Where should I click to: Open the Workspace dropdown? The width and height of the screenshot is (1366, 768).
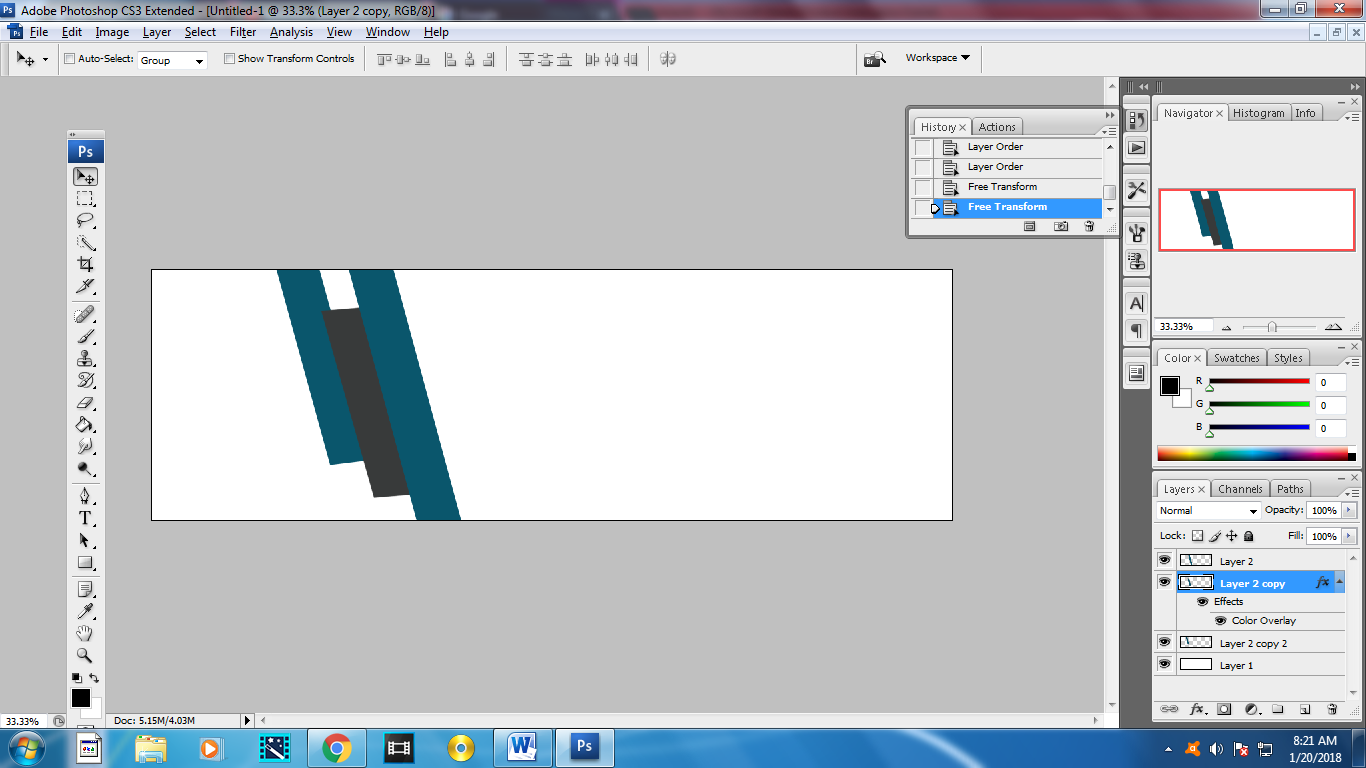coord(938,58)
